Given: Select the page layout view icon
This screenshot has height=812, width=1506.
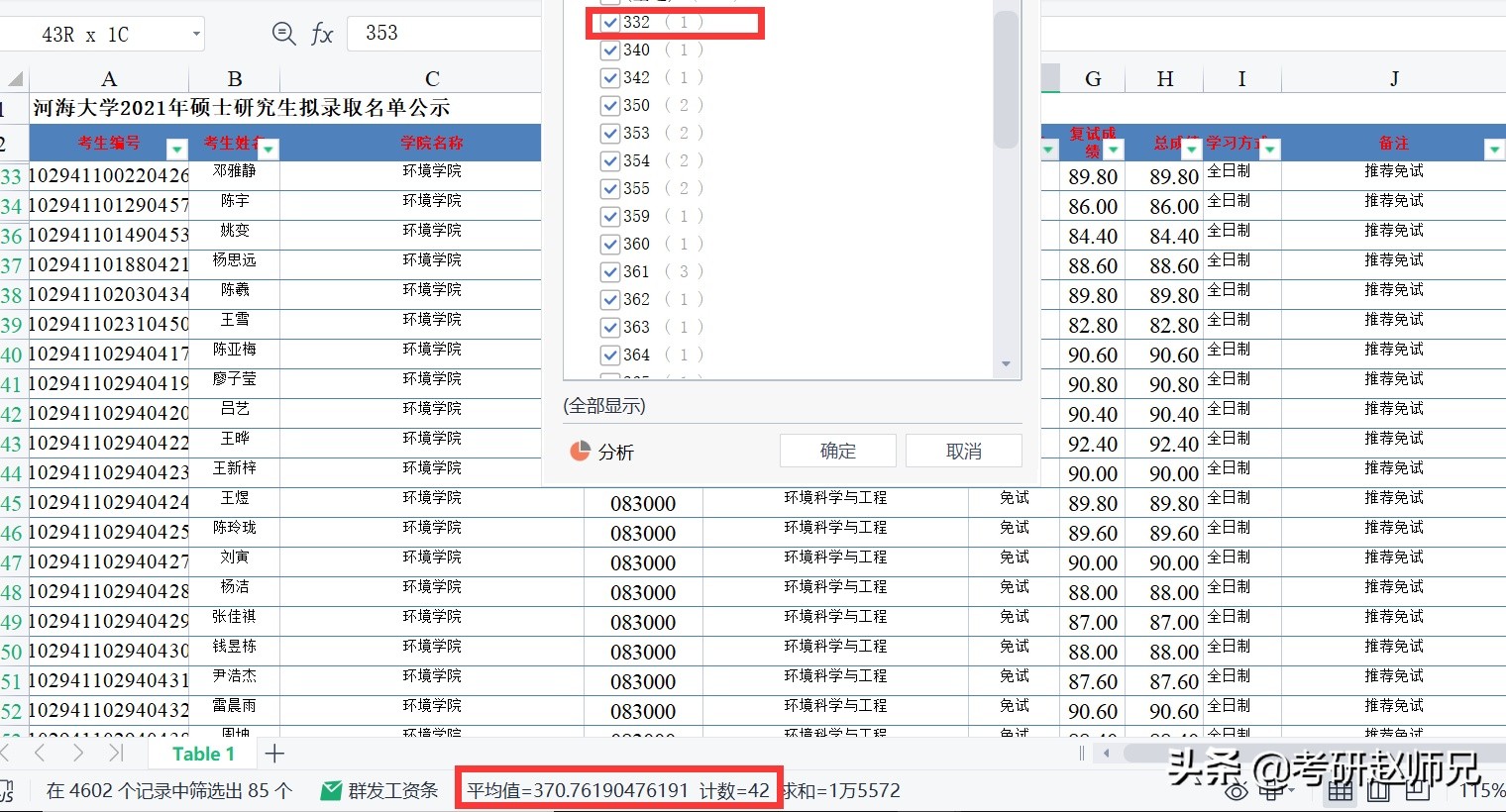Looking at the screenshot, I should (1378, 792).
